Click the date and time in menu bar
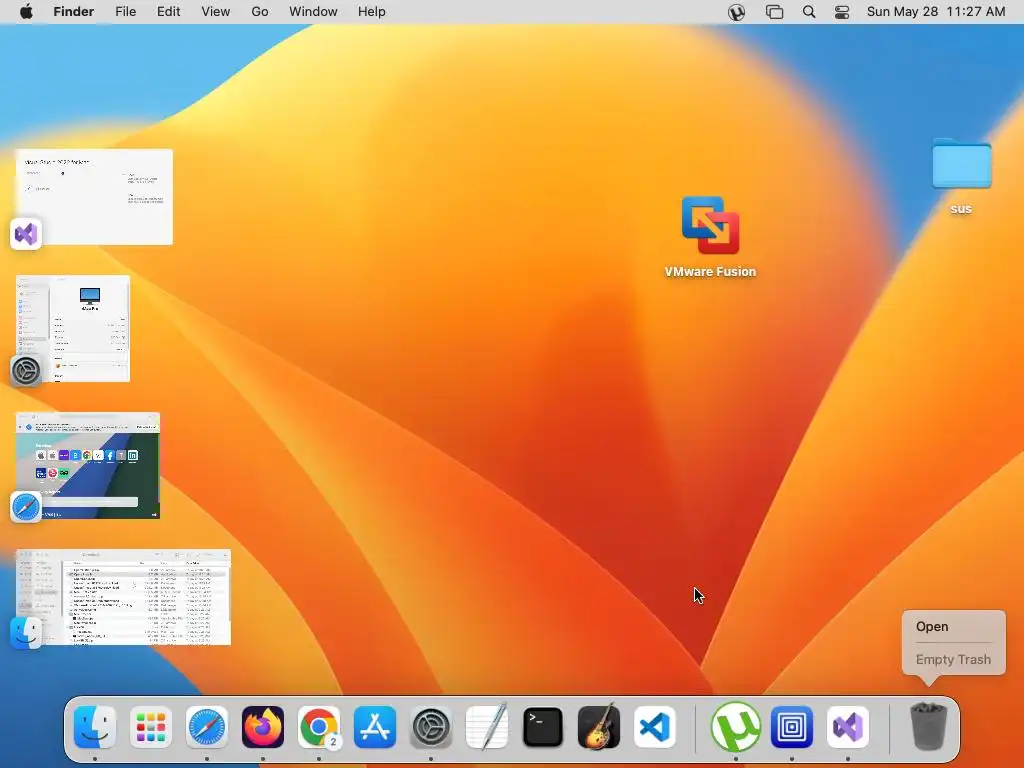 click(936, 12)
